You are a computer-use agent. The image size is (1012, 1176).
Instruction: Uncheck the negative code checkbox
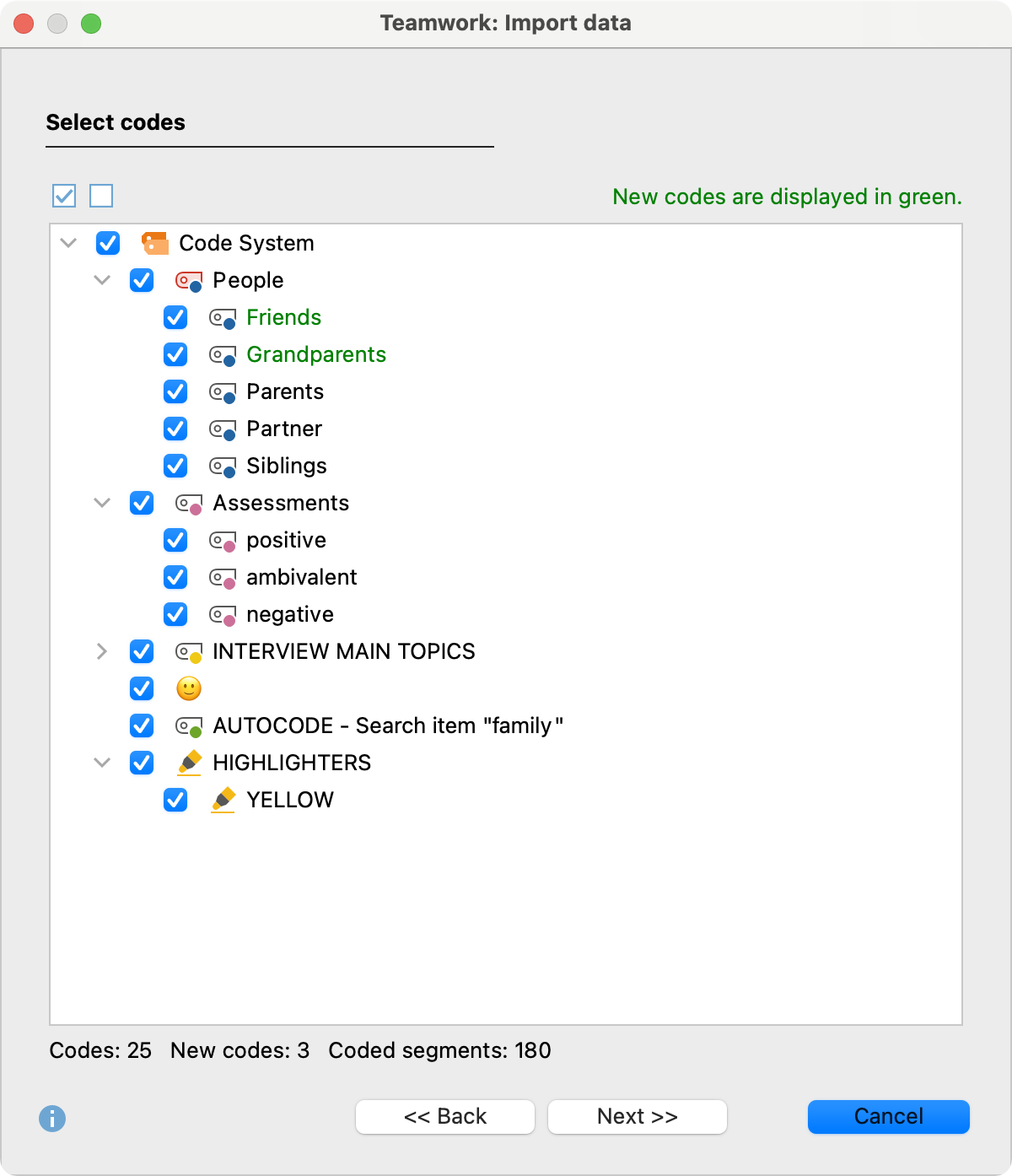(175, 614)
